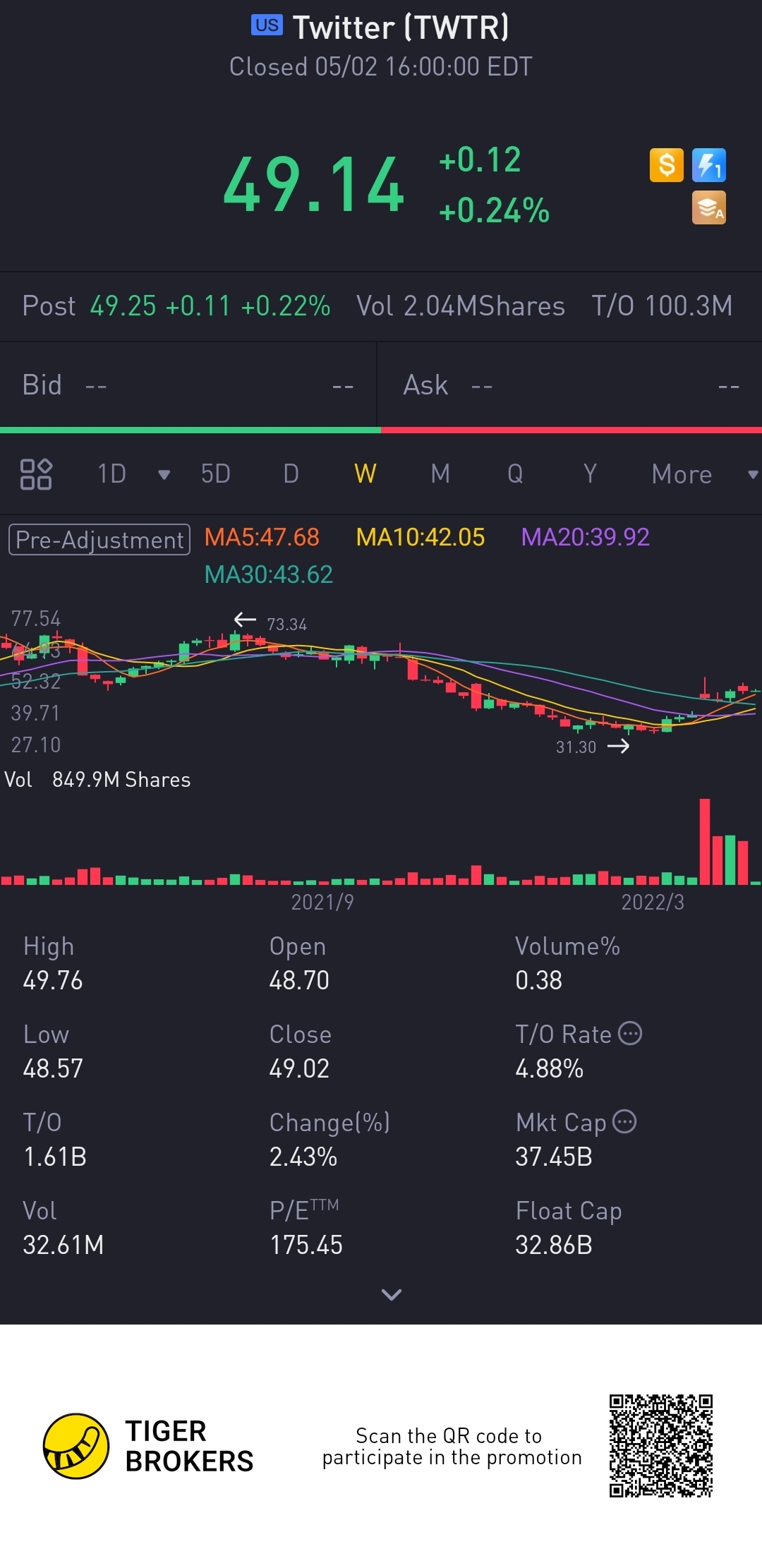Tap the Mkt Cap info icon

point(624,1121)
